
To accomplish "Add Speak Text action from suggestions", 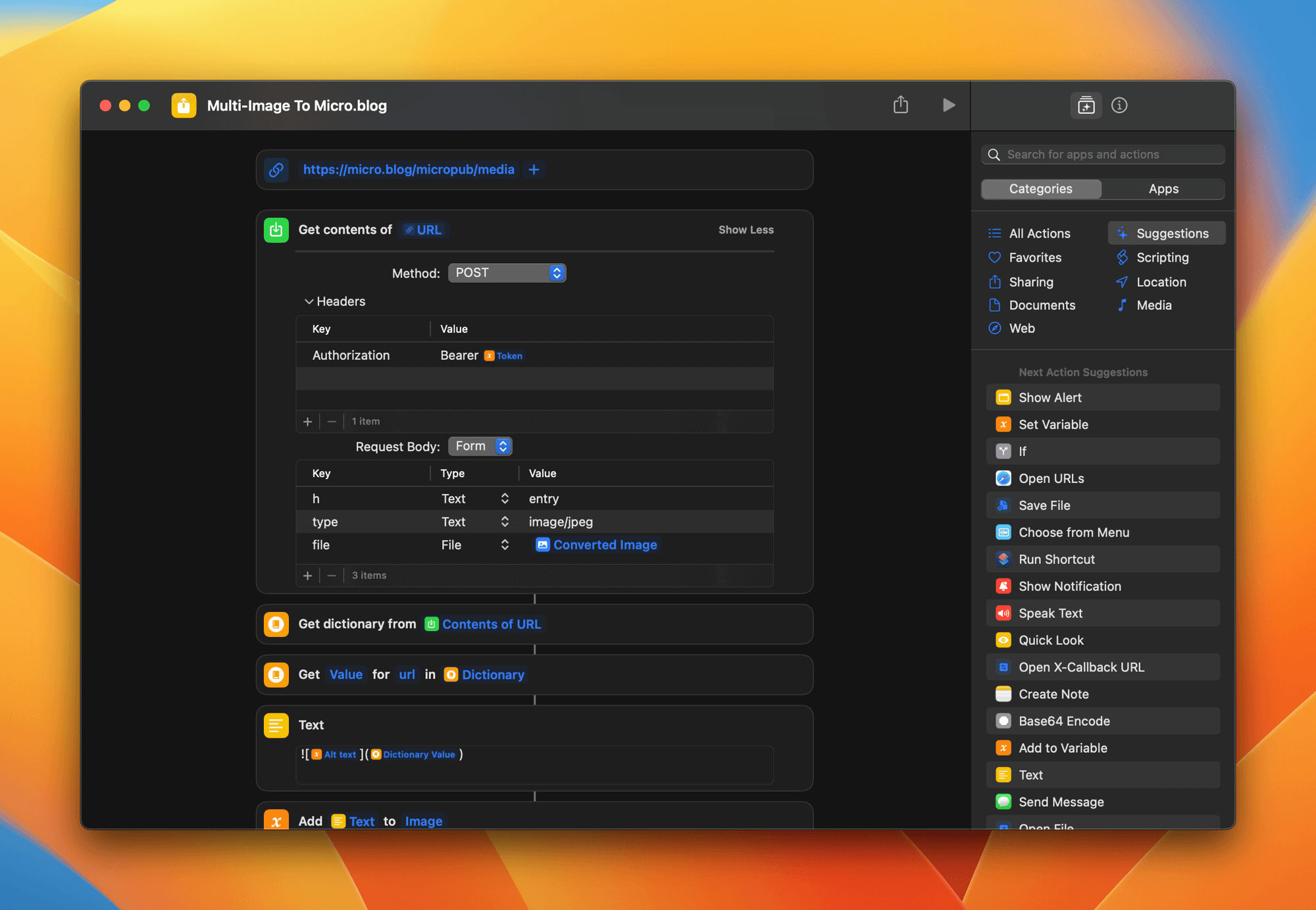I will [1103, 613].
